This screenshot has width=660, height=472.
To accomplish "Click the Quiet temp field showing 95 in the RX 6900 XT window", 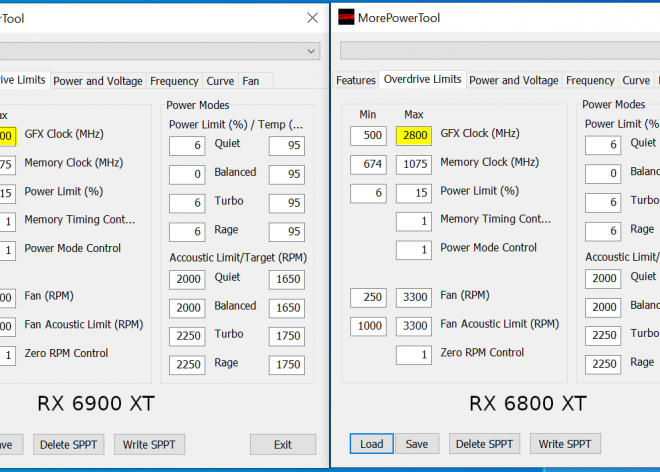I will 287,146.
